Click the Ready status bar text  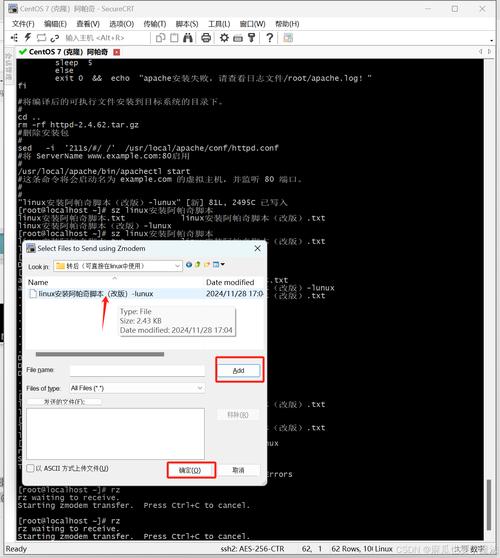point(16,549)
